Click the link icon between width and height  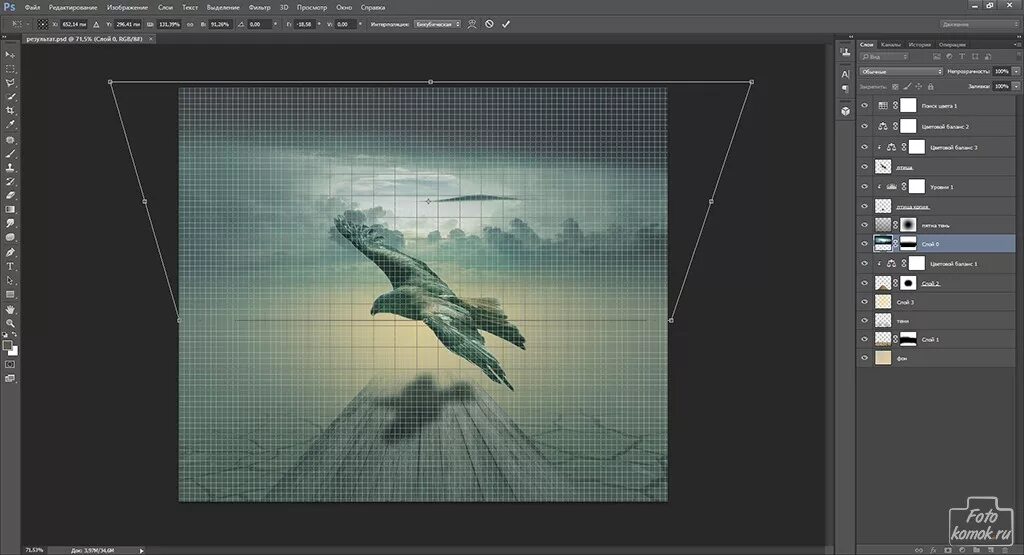[191, 24]
